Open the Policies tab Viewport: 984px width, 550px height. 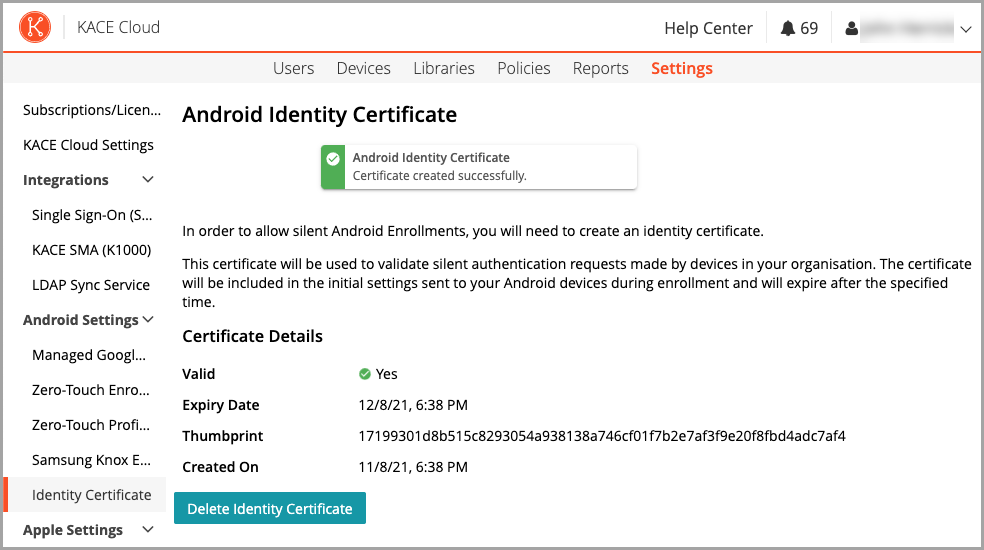pos(524,68)
